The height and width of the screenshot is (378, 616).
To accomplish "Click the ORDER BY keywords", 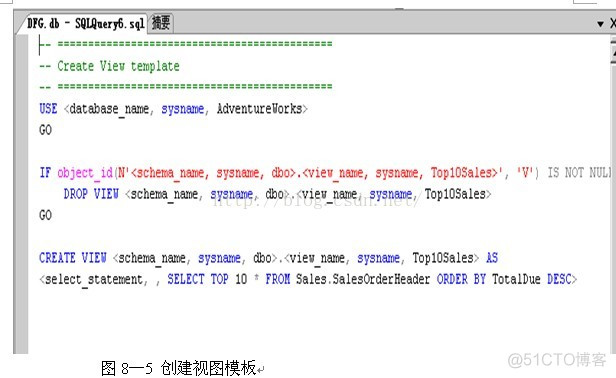I will coord(461,279).
